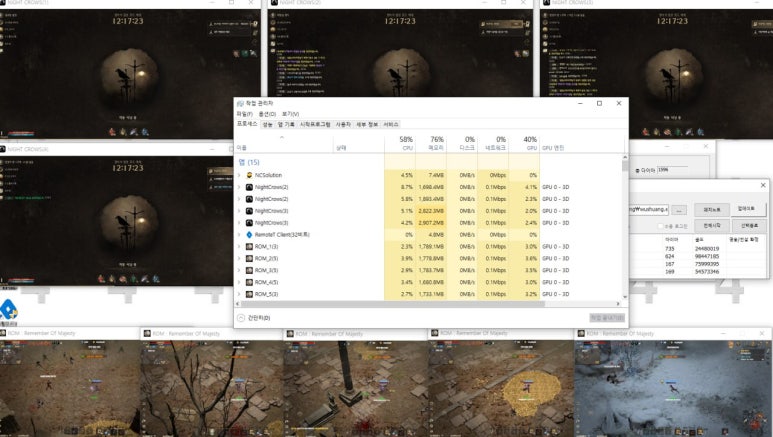The height and width of the screenshot is (437, 773).
Task: Click the NightCrows(2) icon on the 8.7% CPU row
Action: point(249,187)
